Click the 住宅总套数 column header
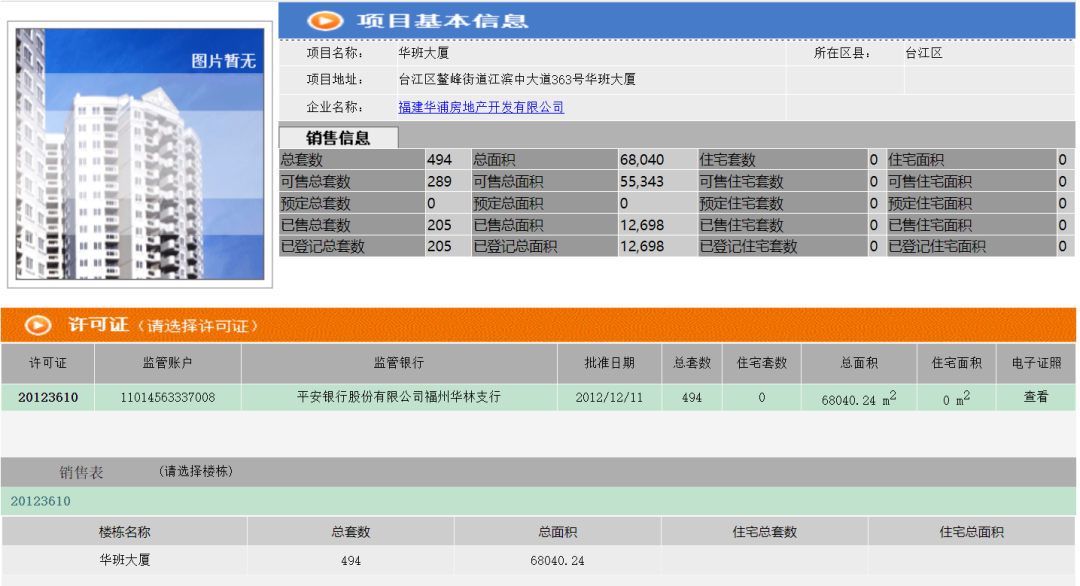This screenshot has height=586, width=1080. pyautogui.click(x=765, y=532)
